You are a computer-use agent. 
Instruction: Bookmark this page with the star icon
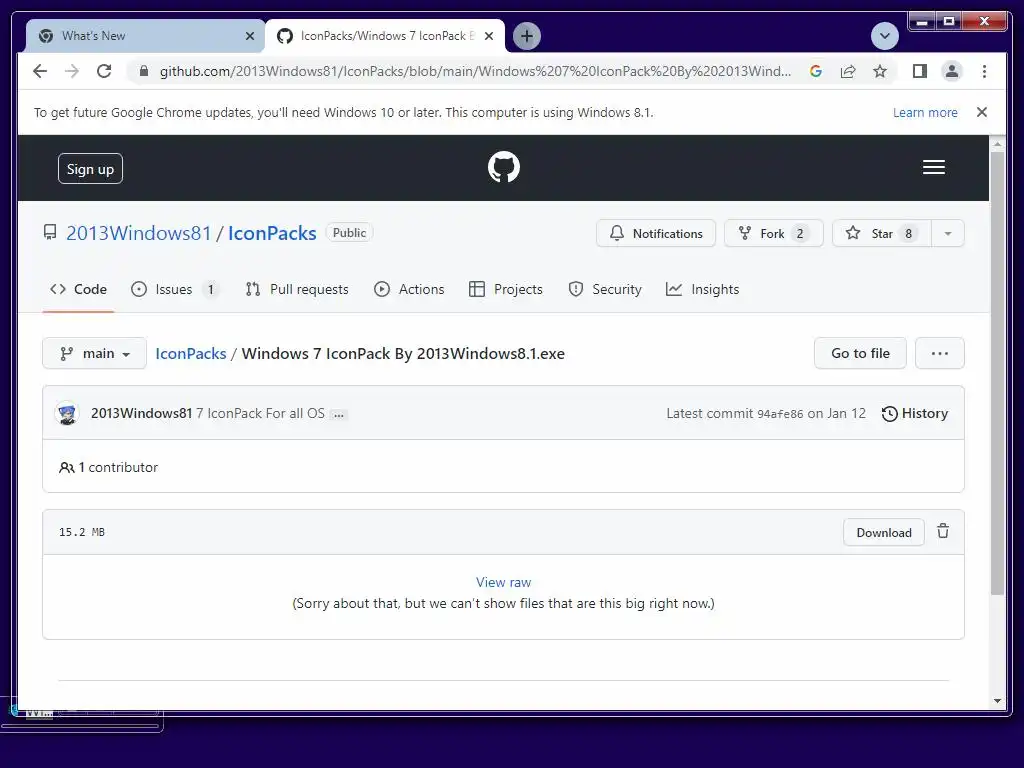click(x=880, y=71)
